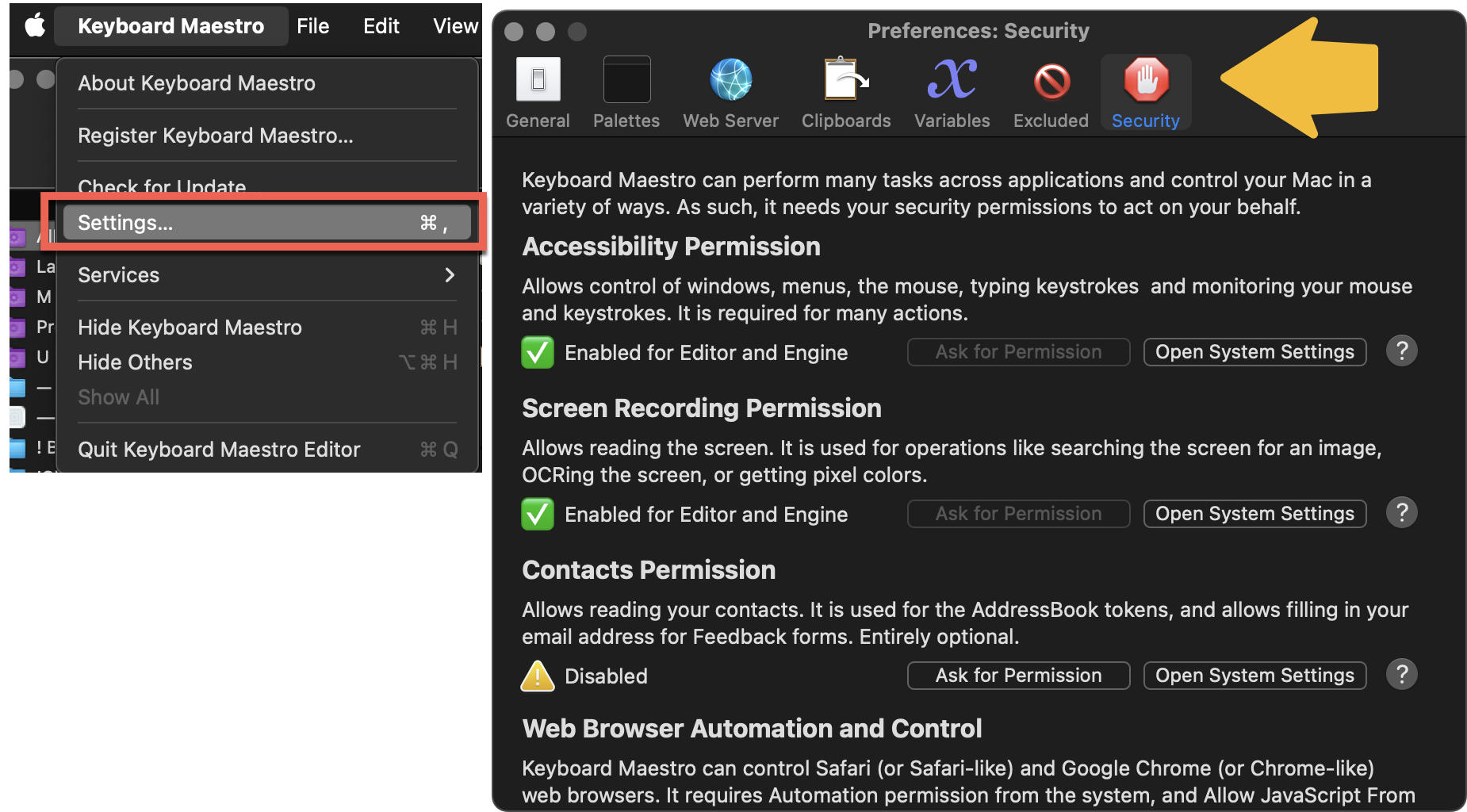Open the Clipboards preferences pane
The image size is (1467, 812).
click(x=846, y=93)
